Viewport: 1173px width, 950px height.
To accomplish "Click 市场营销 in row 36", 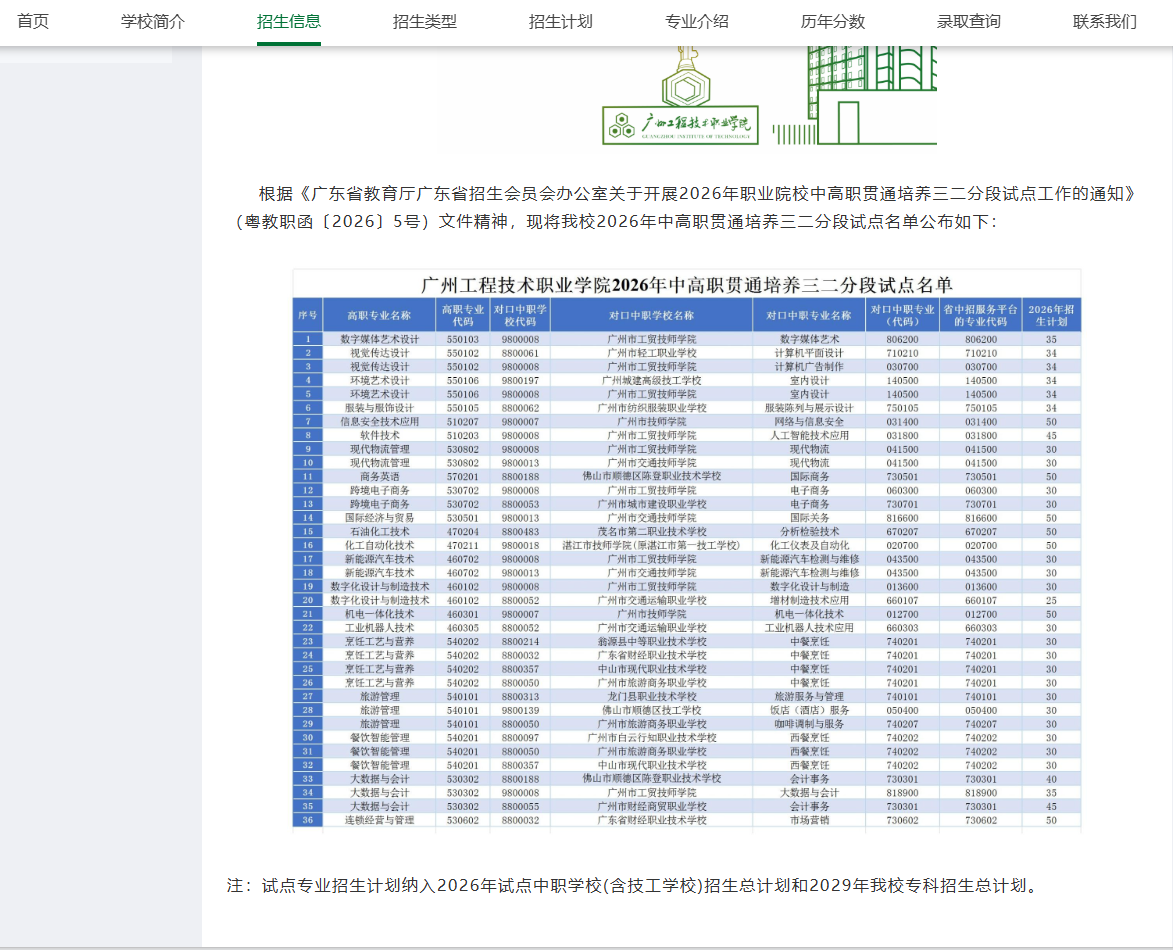I will pos(809,820).
